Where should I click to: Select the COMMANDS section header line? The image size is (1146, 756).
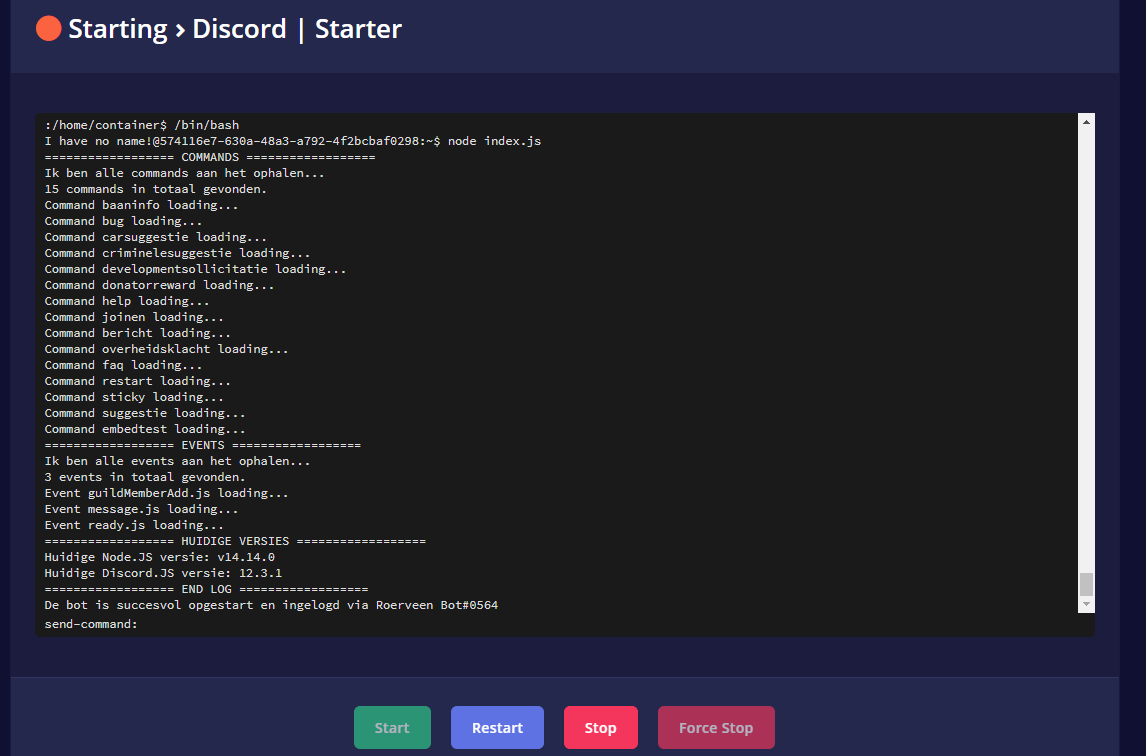pyautogui.click(x=210, y=157)
